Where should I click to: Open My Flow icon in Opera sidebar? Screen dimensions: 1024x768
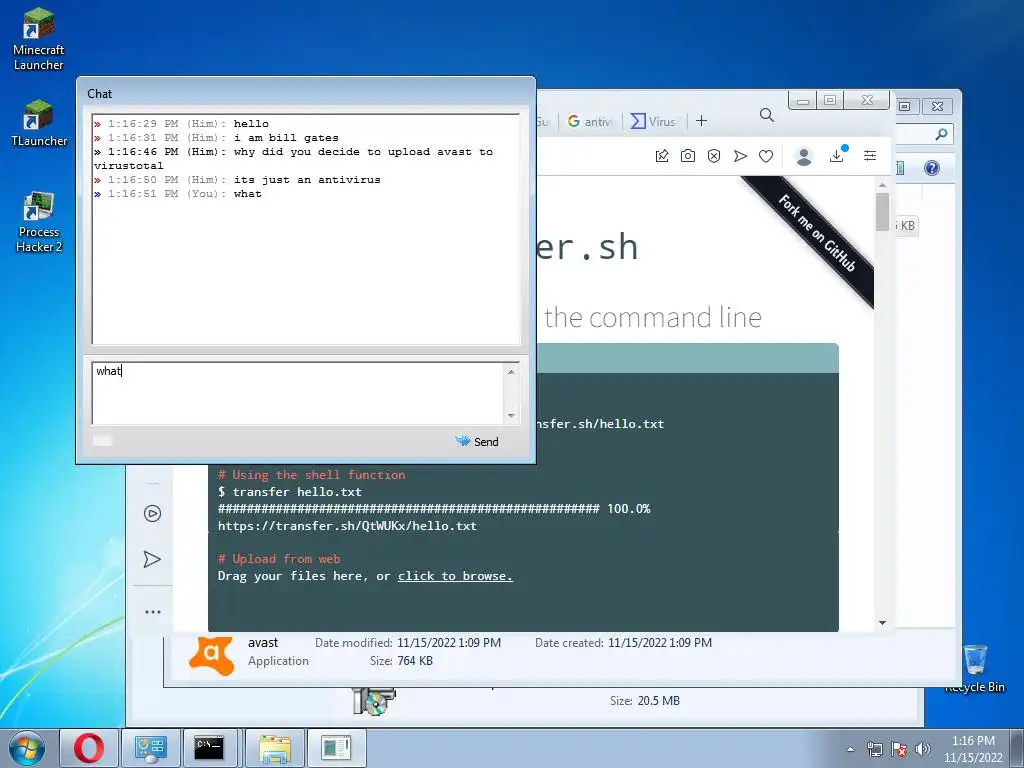pos(152,559)
